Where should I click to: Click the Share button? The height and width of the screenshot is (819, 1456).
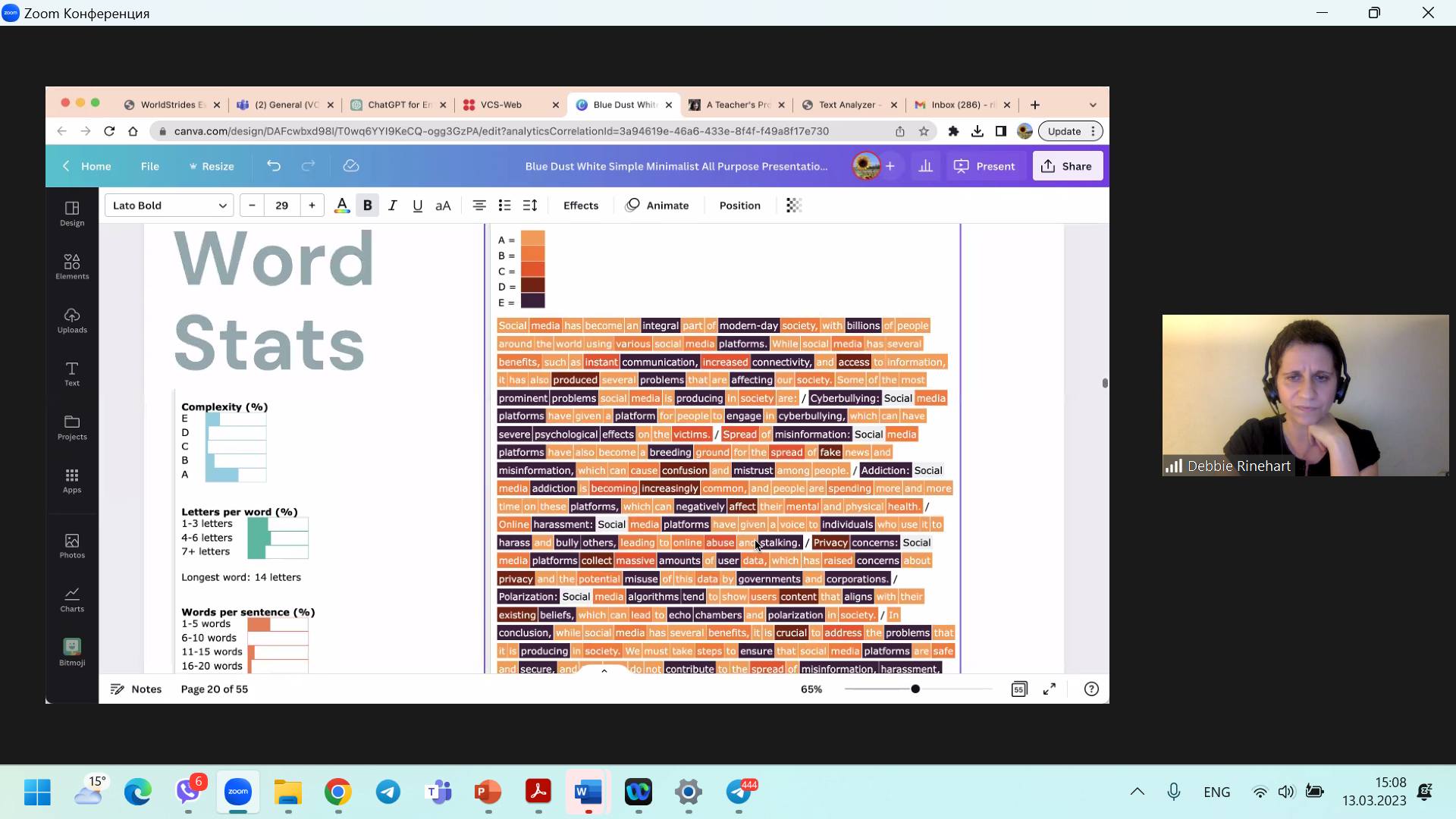tap(1067, 166)
